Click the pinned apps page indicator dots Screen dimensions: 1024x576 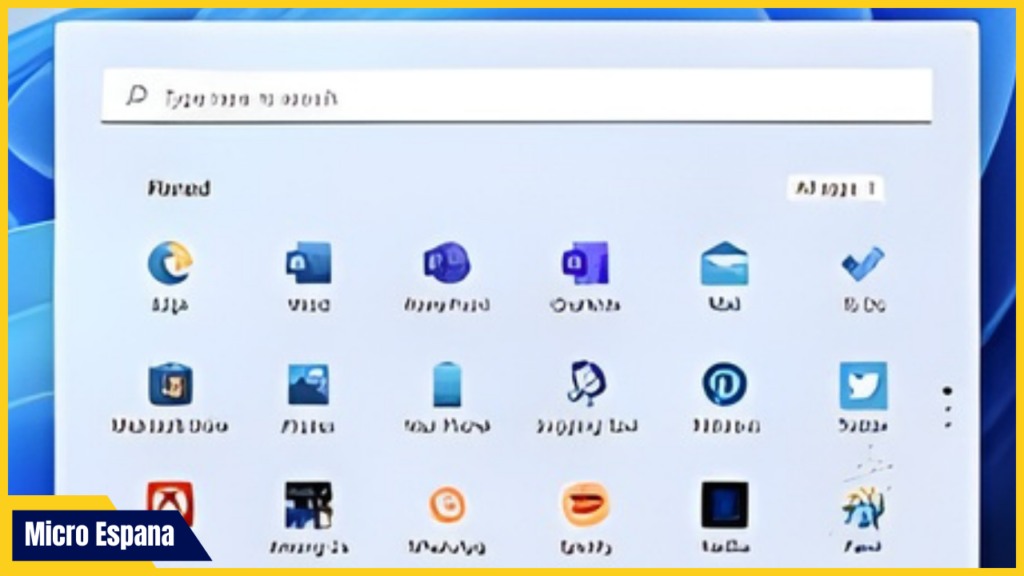[947, 407]
